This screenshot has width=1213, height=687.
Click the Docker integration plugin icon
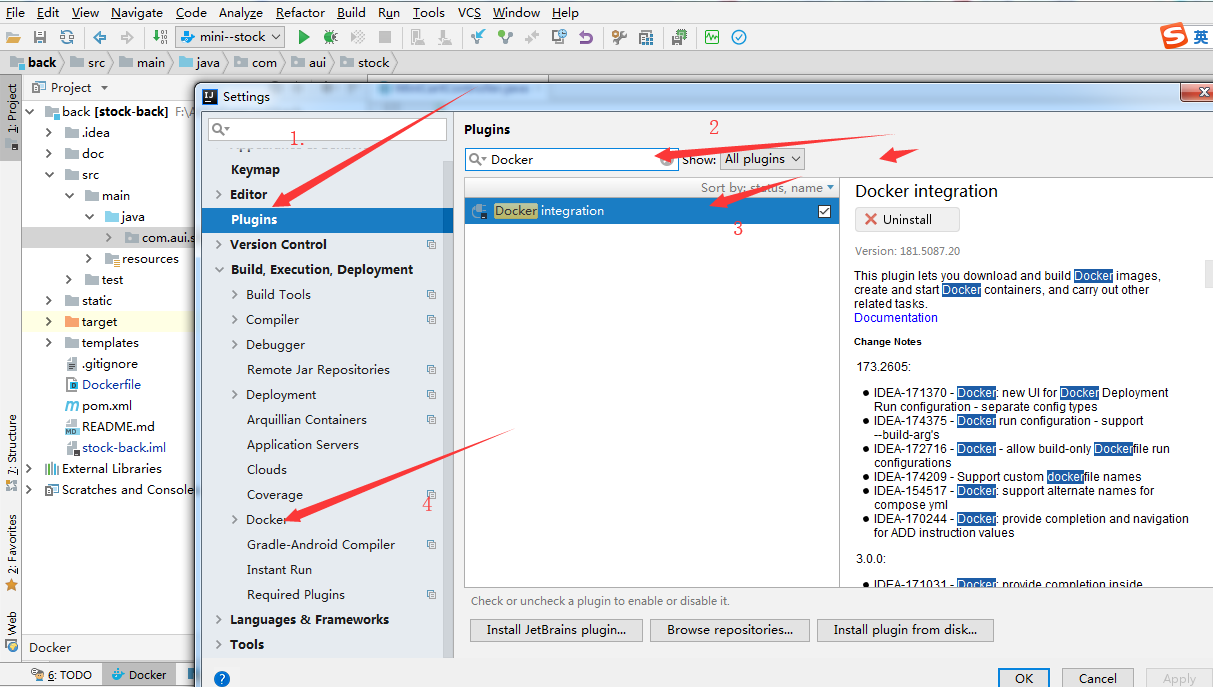pyautogui.click(x=480, y=211)
